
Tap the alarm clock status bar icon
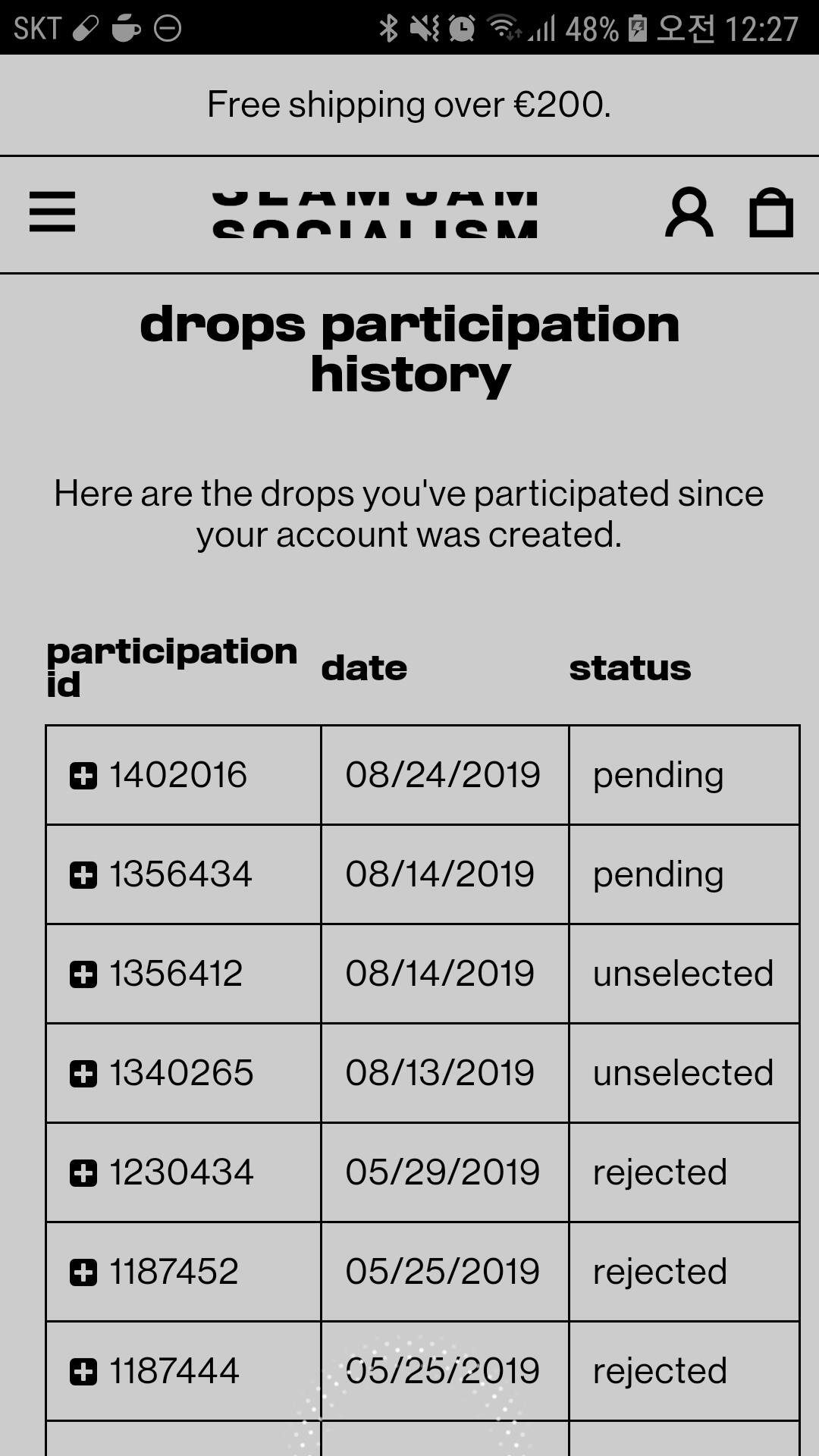pyautogui.click(x=461, y=29)
